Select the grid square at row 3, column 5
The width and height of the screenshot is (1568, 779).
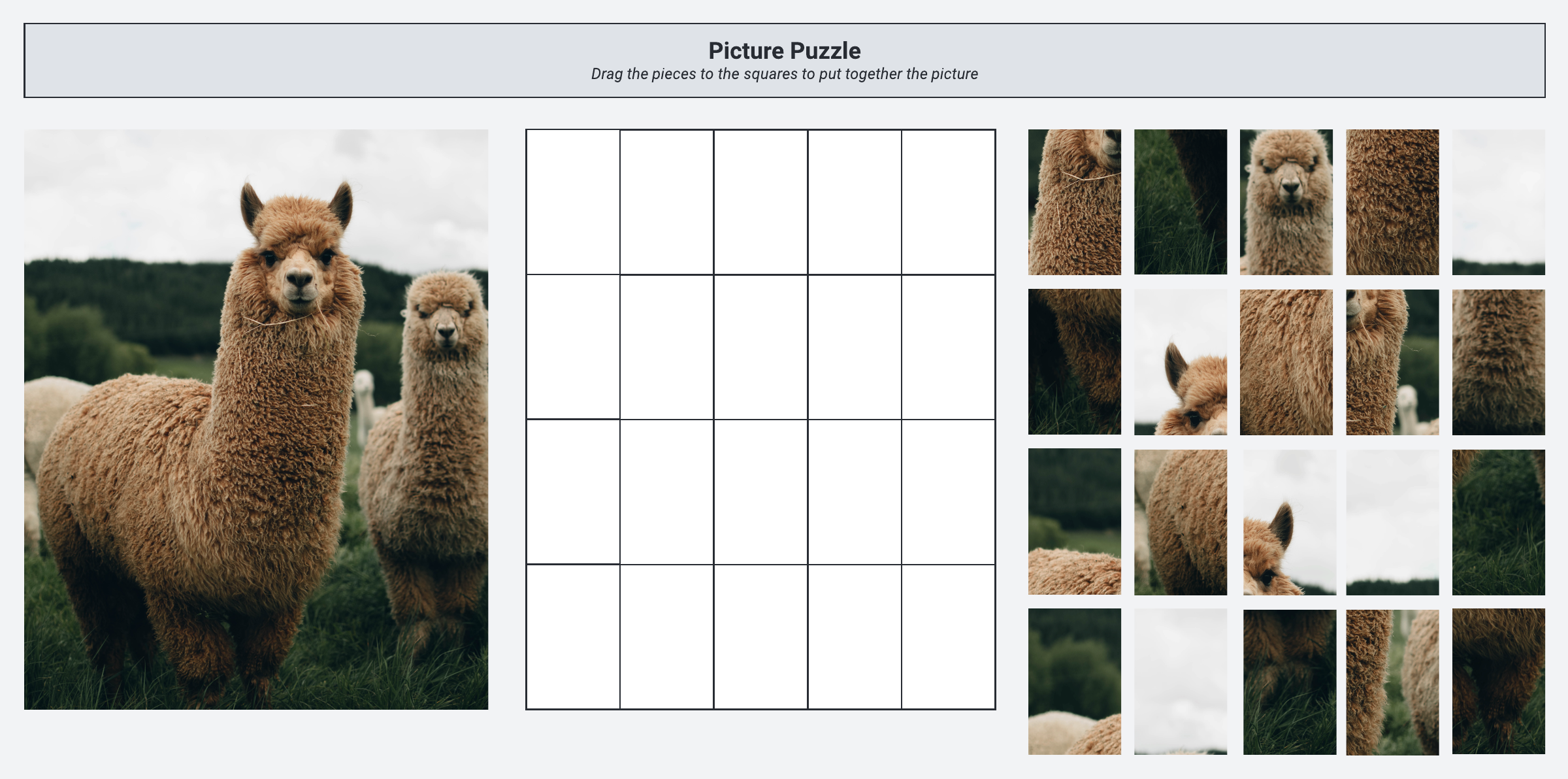pyautogui.click(x=949, y=492)
